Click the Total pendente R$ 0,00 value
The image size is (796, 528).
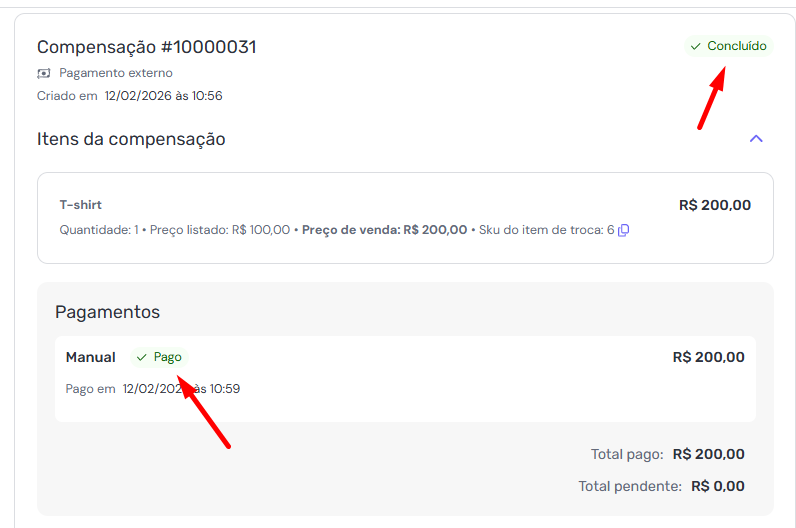(717, 486)
